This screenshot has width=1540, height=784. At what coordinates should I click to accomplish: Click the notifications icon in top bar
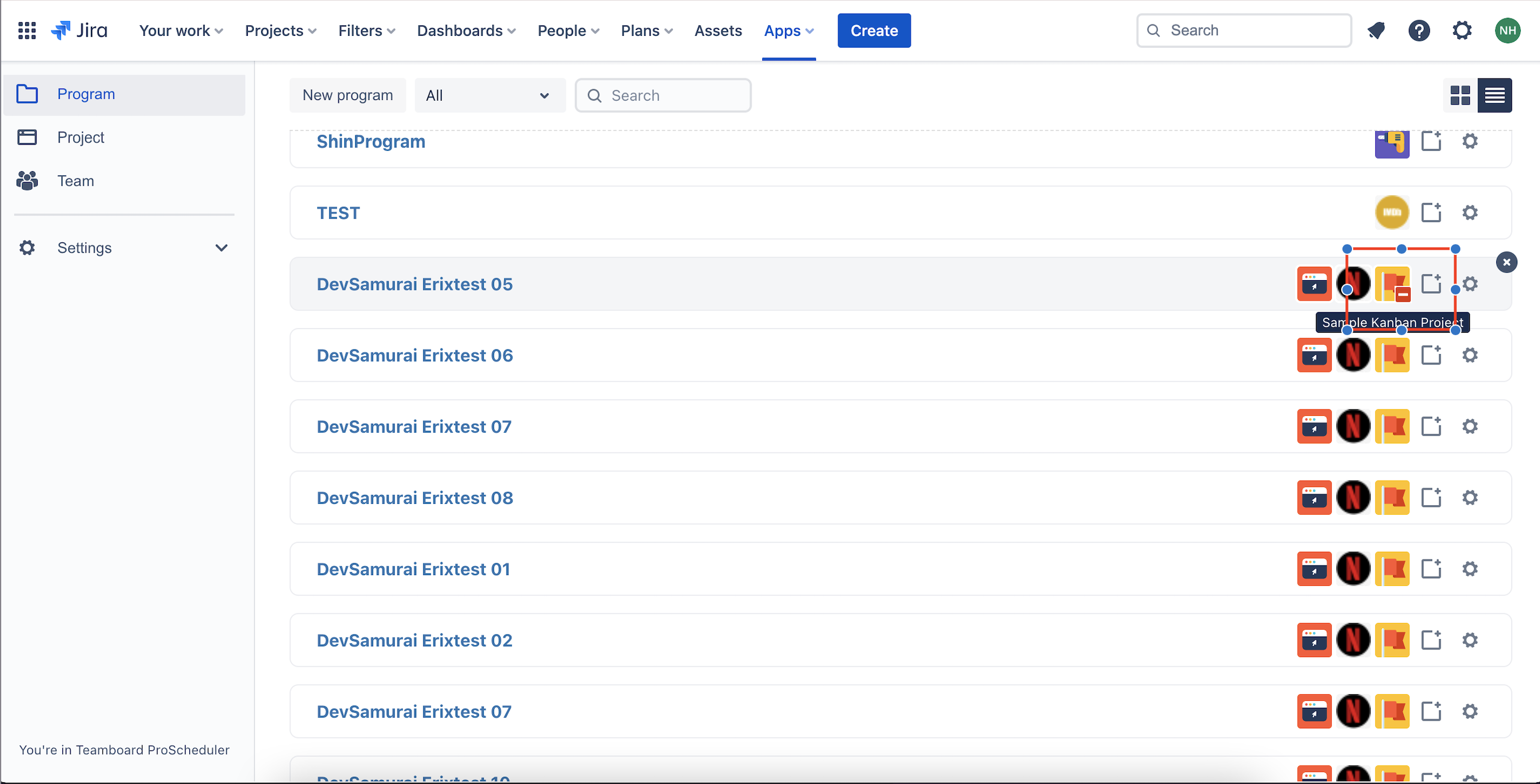pyautogui.click(x=1376, y=31)
